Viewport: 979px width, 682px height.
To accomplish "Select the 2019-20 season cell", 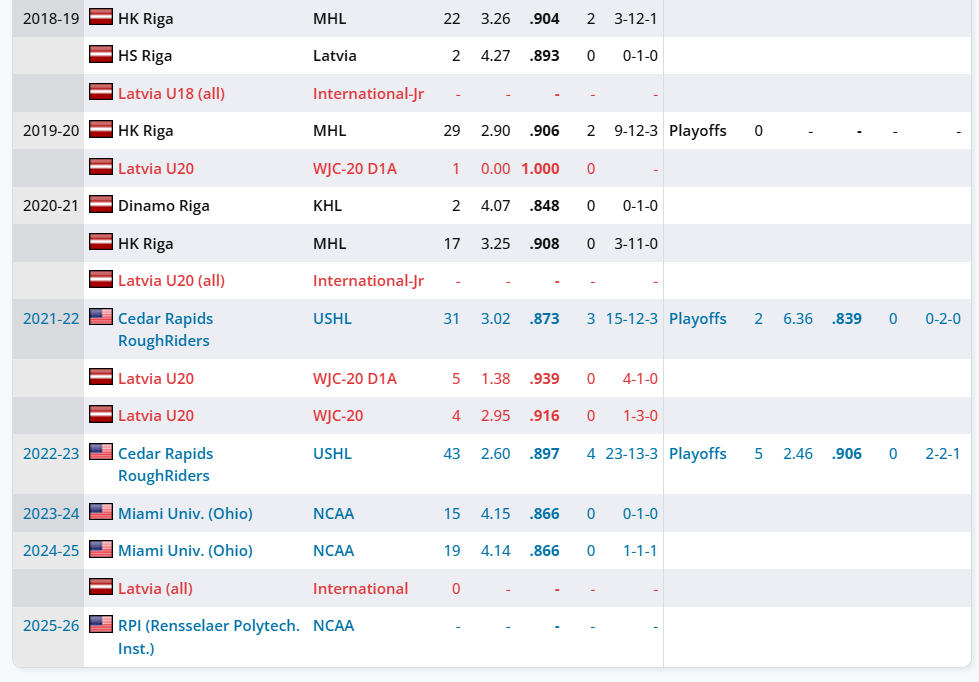I will click(51, 131).
